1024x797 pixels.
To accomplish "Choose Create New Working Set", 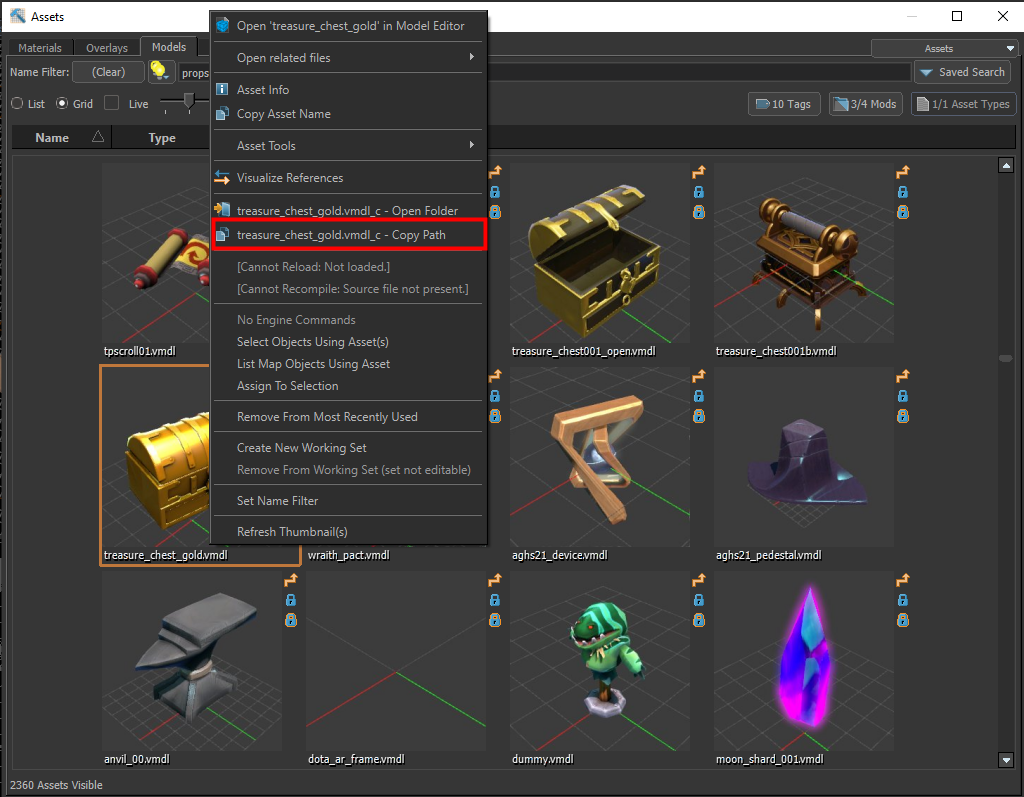I will point(348,447).
